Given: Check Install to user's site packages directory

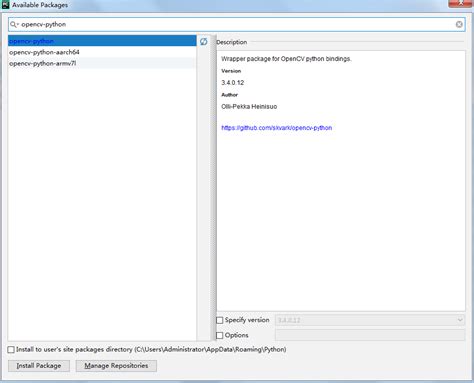Looking at the screenshot, I should tap(11, 350).
